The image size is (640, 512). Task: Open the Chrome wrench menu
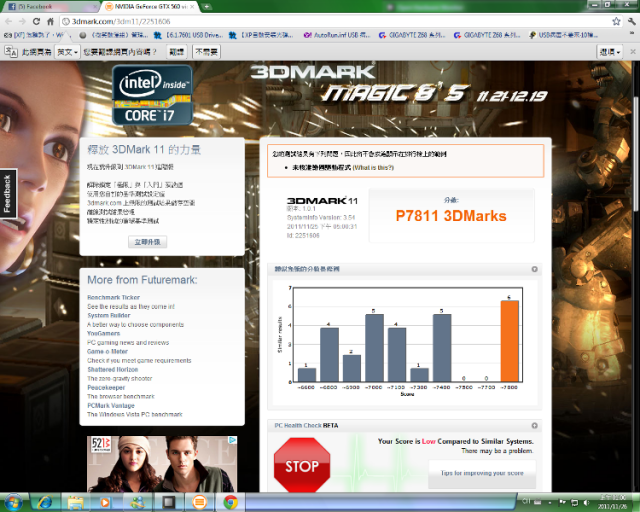pyautogui.click(x=631, y=22)
